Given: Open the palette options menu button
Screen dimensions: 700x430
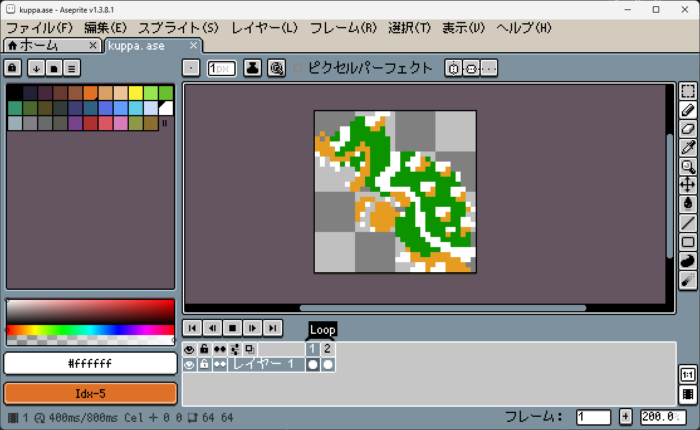Looking at the screenshot, I should click(x=73, y=68).
